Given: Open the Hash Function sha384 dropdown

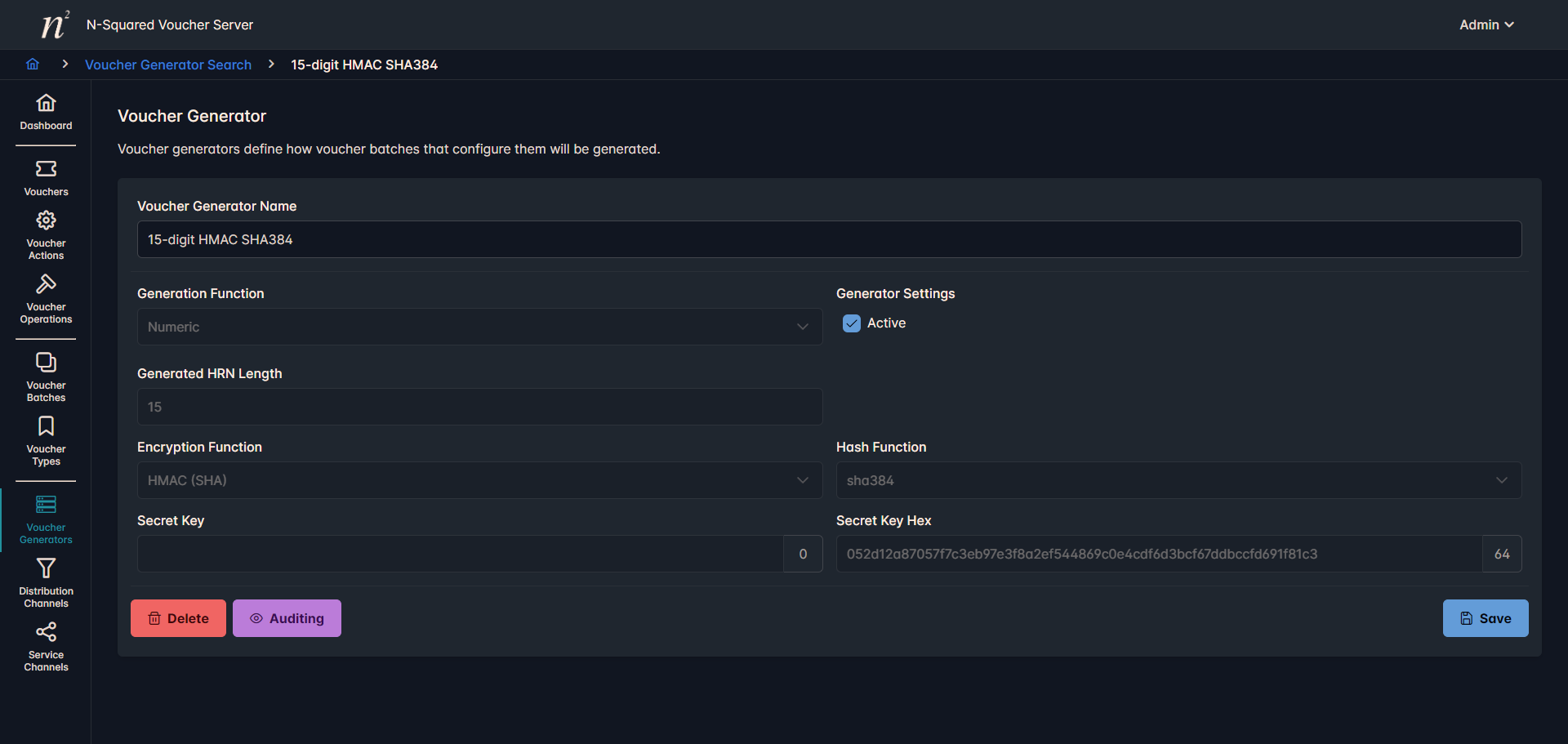Looking at the screenshot, I should coord(1178,480).
